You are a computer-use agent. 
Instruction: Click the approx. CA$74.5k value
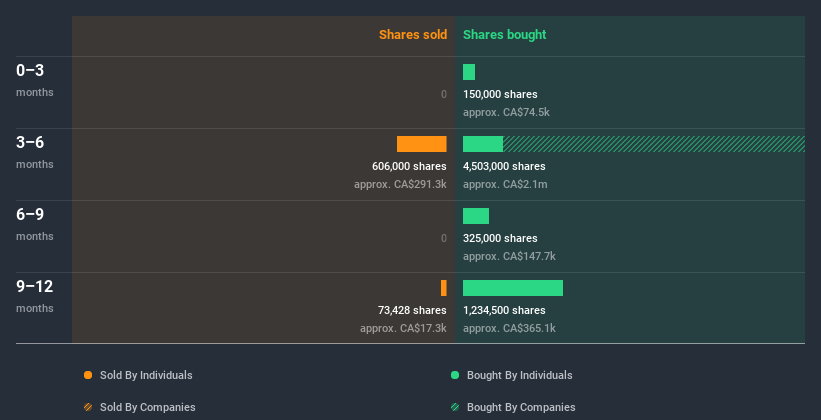(x=506, y=113)
